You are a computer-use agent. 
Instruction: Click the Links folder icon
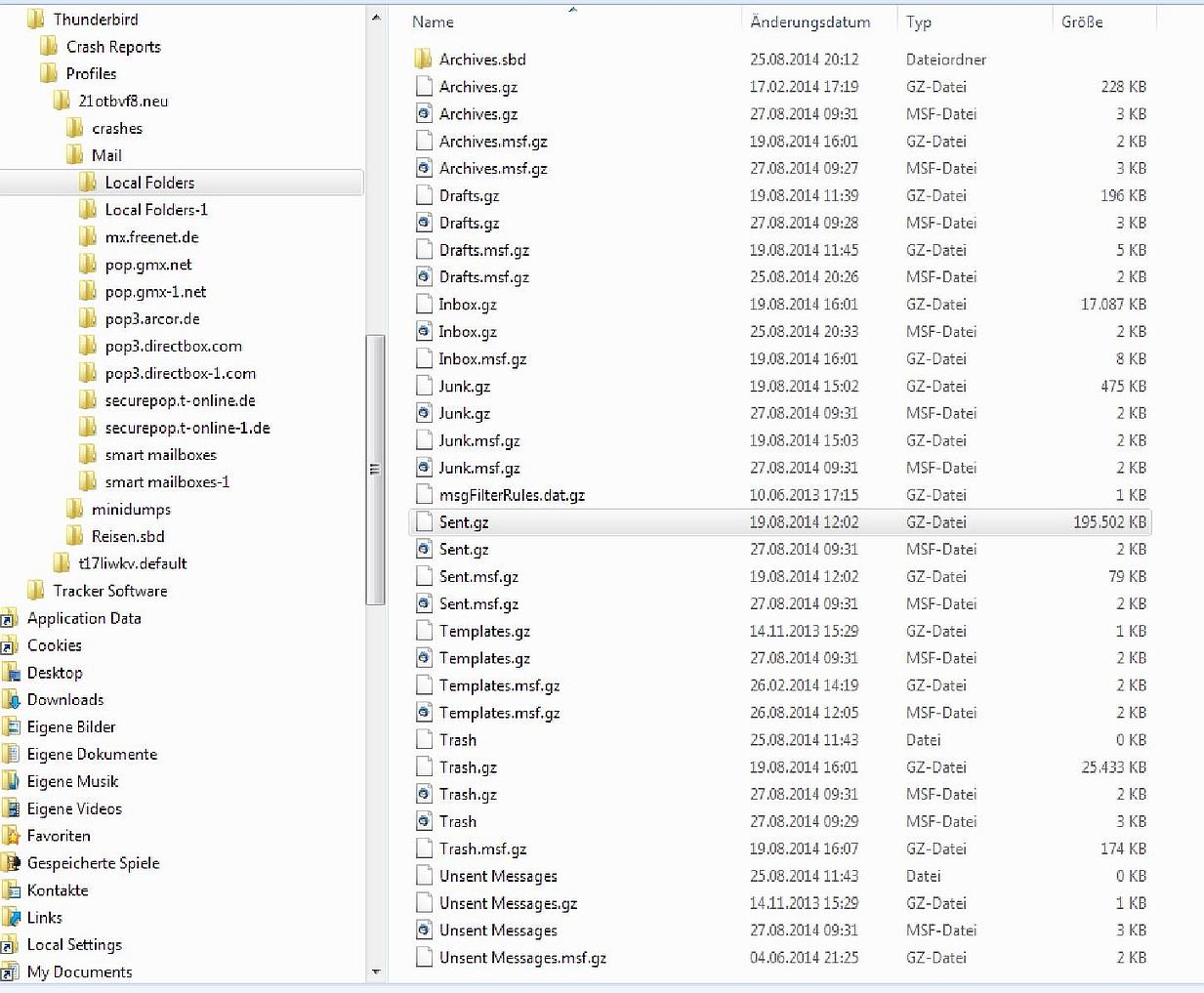(x=11, y=917)
